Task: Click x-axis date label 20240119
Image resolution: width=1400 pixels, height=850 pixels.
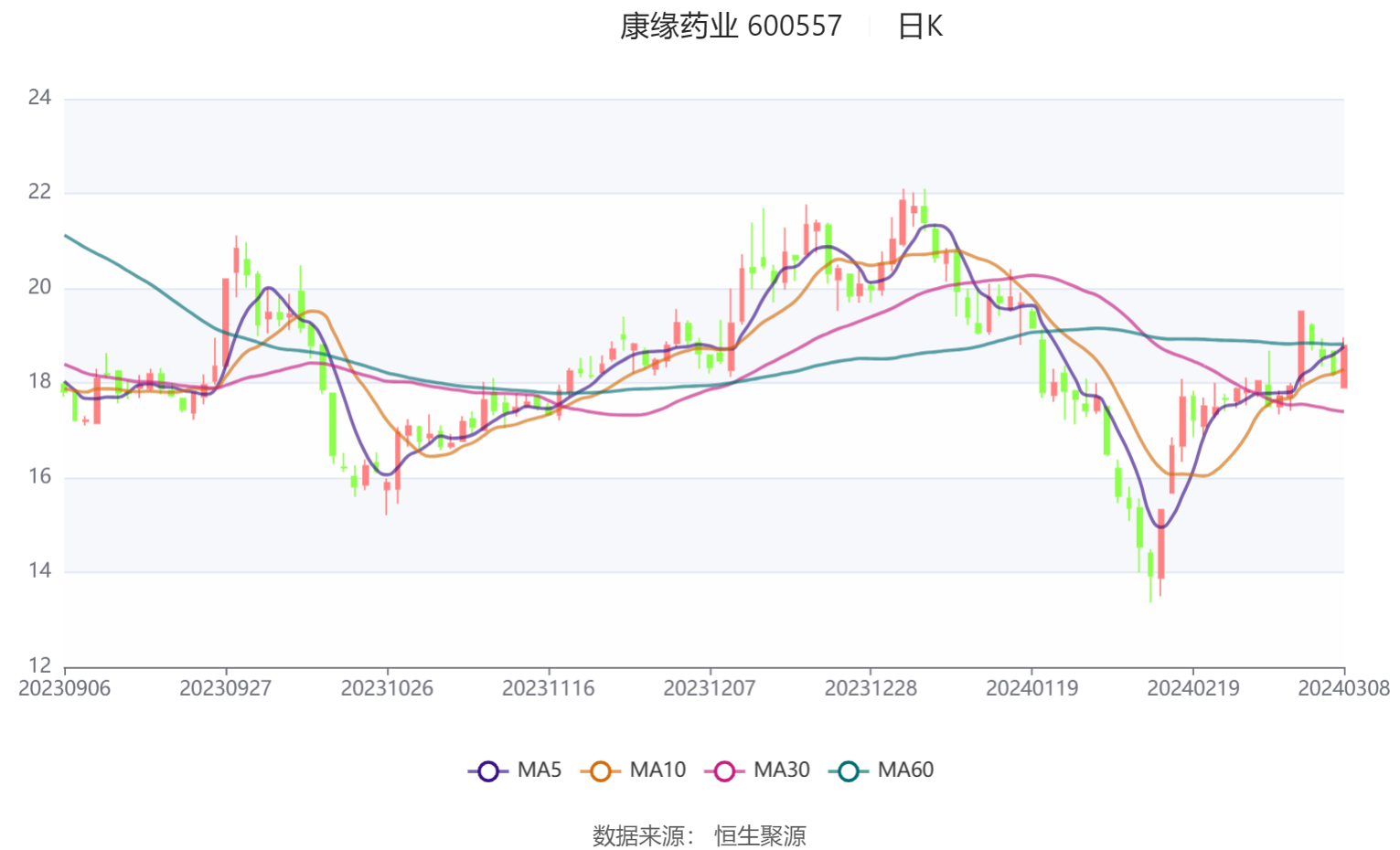Action: (x=1031, y=688)
